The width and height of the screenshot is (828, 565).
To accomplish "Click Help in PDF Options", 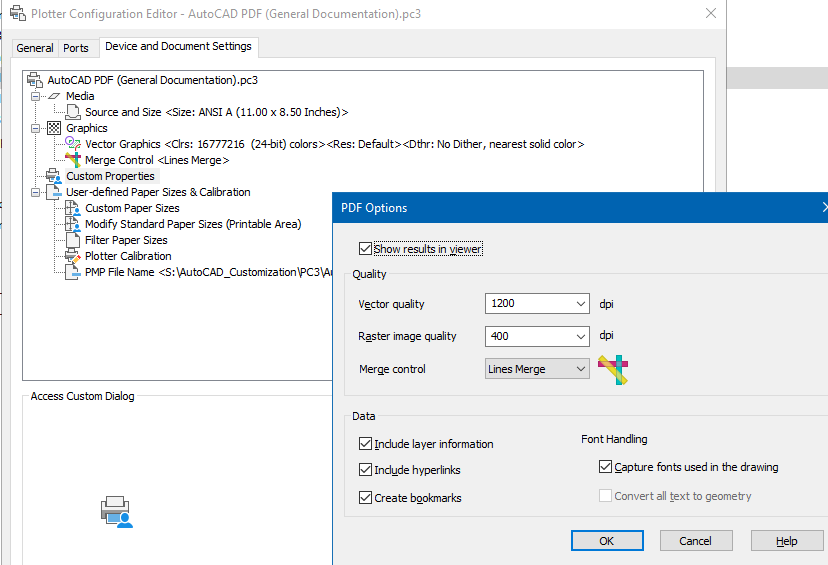I will pyautogui.click(x=787, y=541).
